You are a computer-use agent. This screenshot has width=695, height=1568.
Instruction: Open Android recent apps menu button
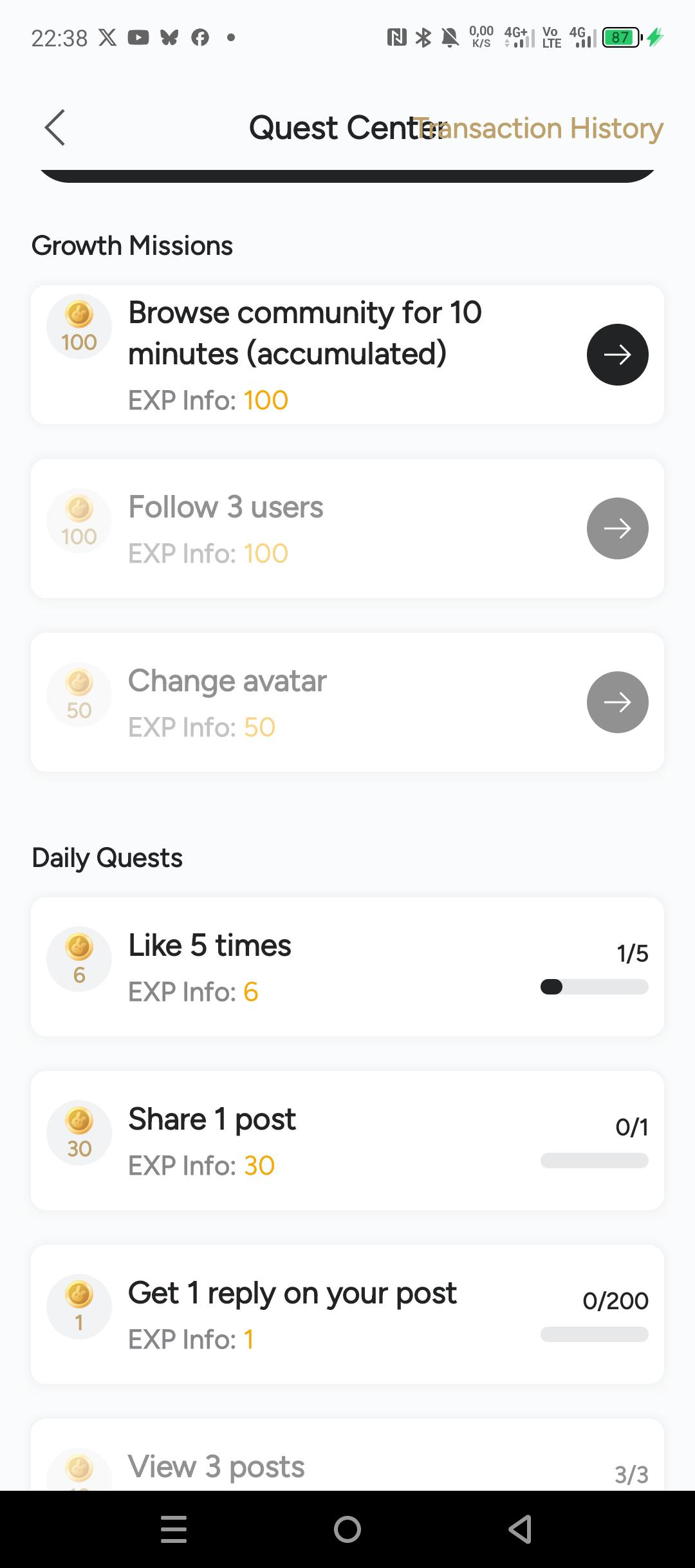[x=174, y=1529]
